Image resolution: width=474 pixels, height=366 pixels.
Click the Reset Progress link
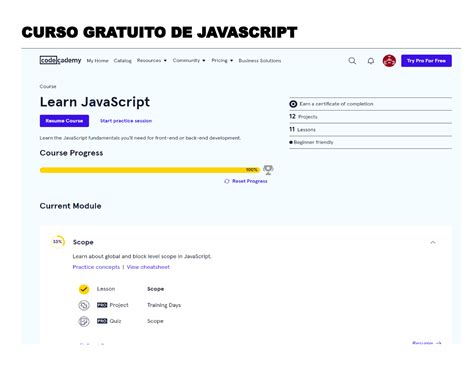tap(250, 181)
